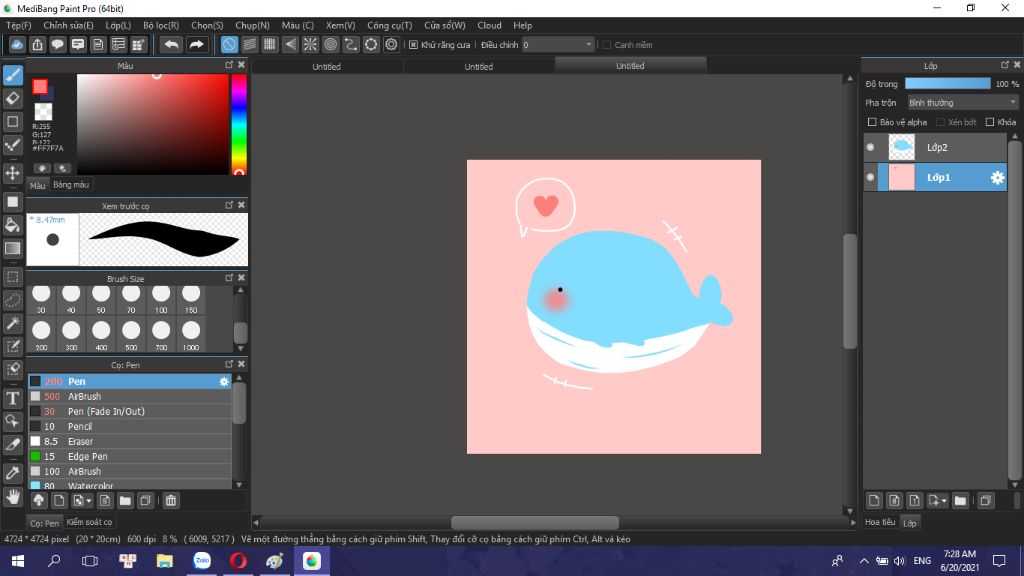The image size is (1024, 576).
Task: Select the Eraser tool in left toolbar
Action: (13, 98)
